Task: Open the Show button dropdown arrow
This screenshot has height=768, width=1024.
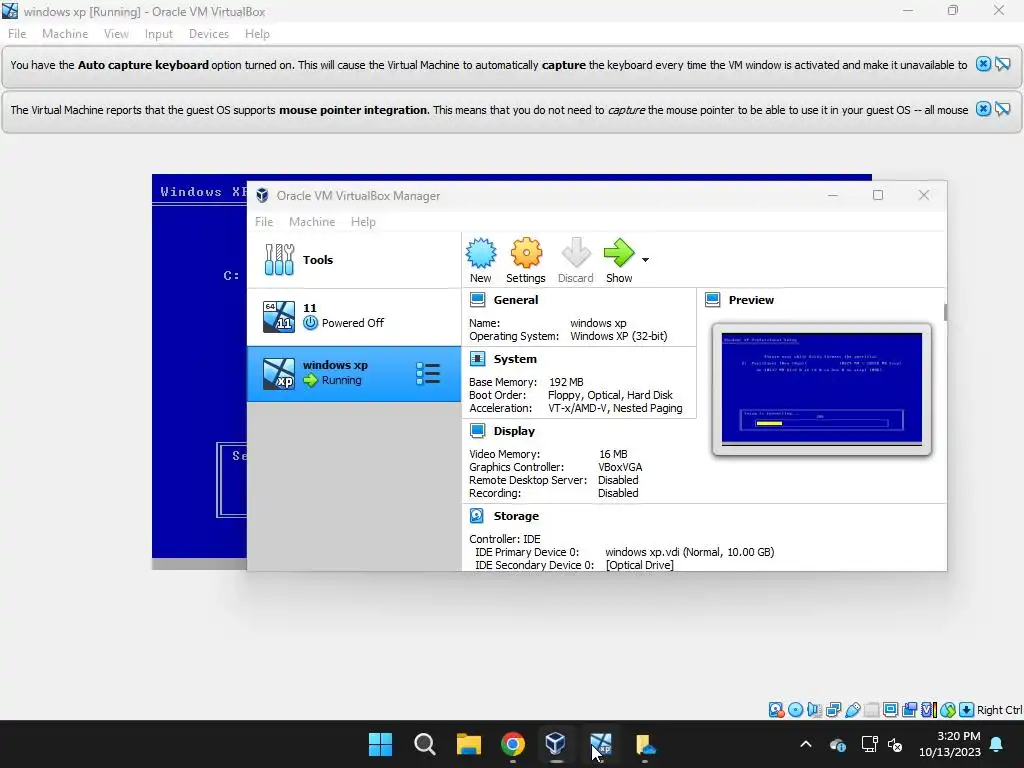Action: click(645, 260)
